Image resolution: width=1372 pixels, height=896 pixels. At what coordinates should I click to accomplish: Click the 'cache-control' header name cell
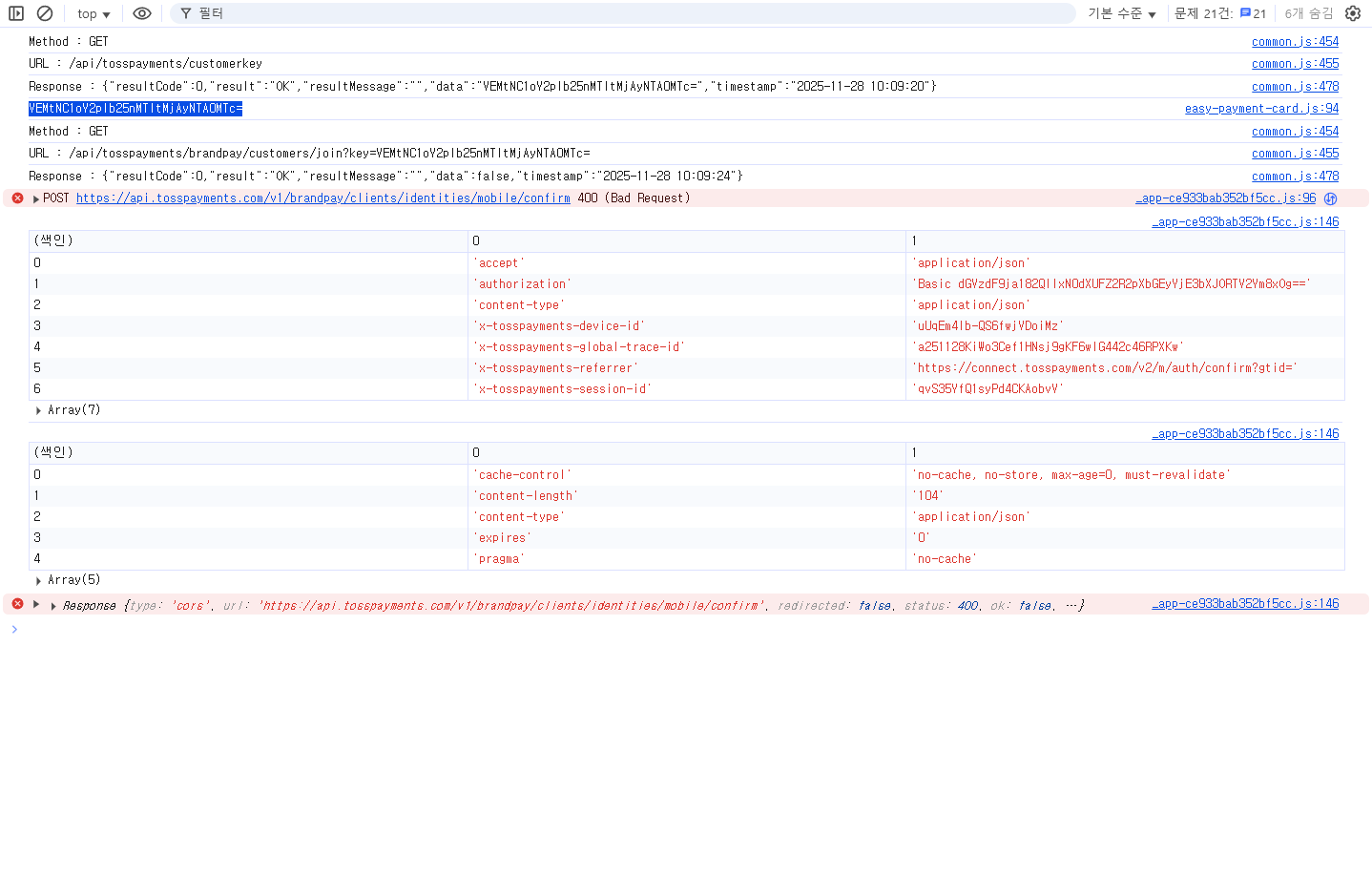click(x=687, y=475)
